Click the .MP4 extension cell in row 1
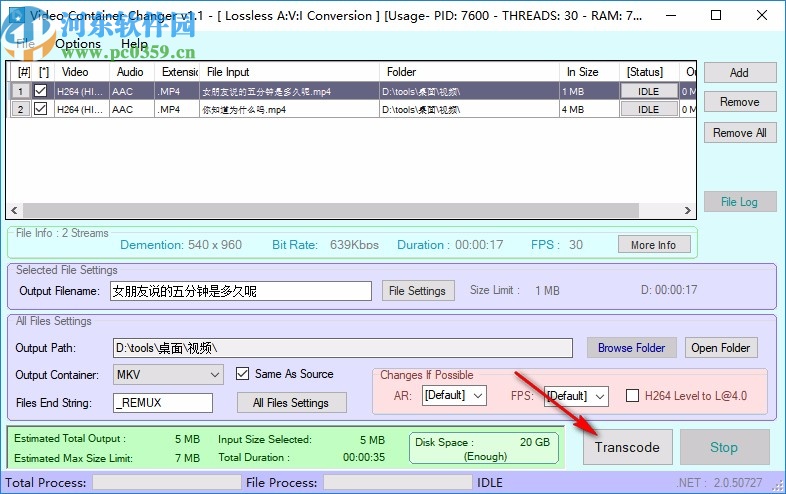Screen dimensions: 786x494 click(177, 91)
